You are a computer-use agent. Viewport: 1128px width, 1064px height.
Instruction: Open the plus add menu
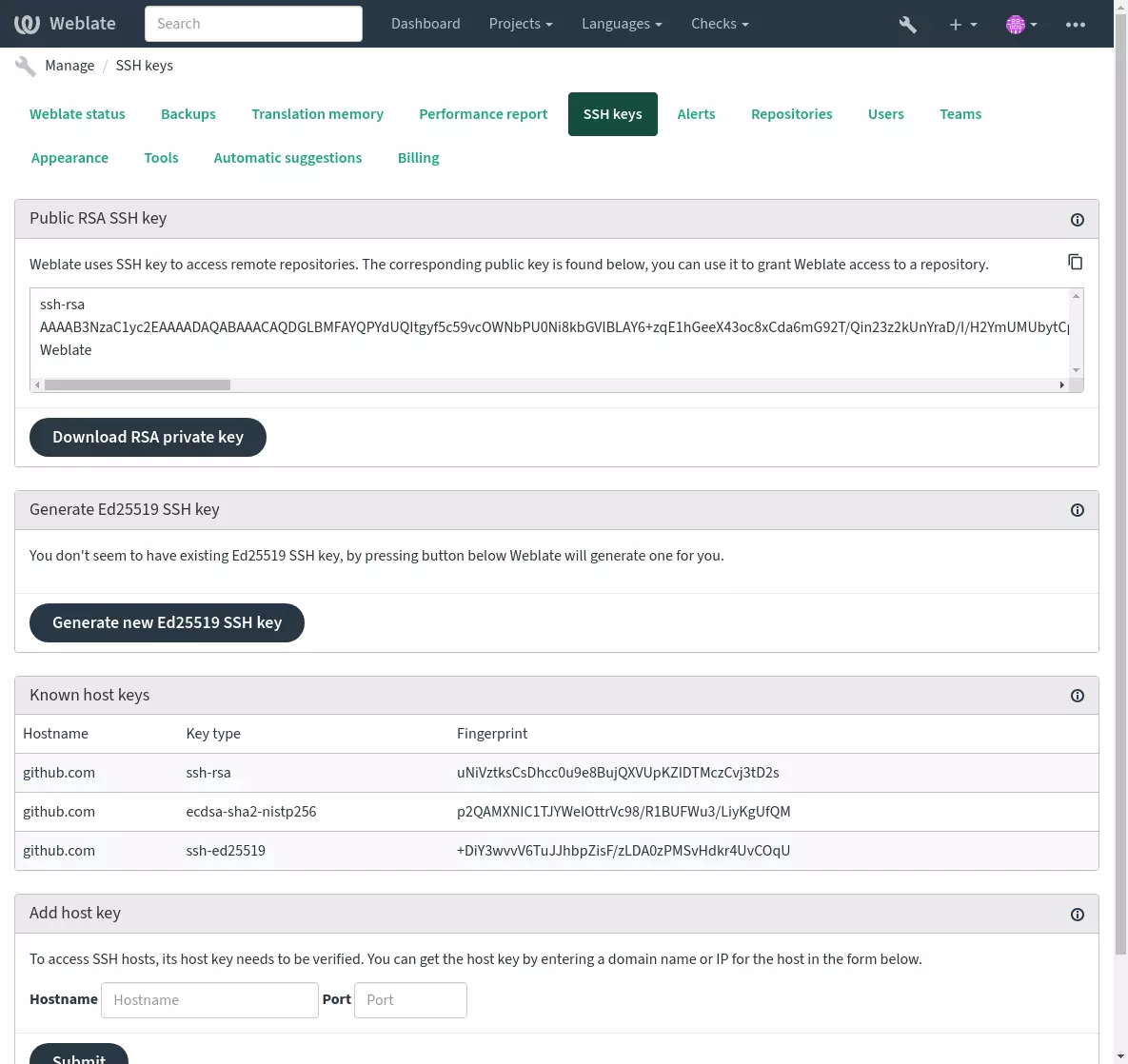point(962,25)
